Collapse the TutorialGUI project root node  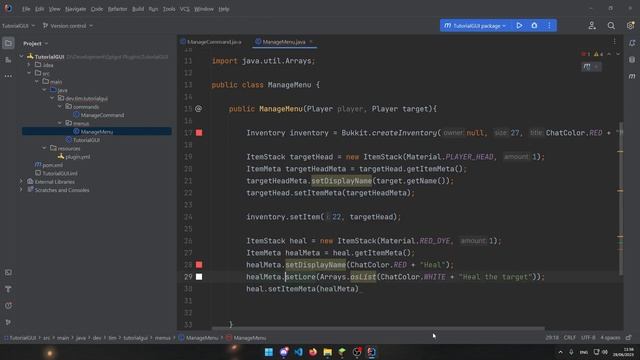pyautogui.click(x=21, y=56)
